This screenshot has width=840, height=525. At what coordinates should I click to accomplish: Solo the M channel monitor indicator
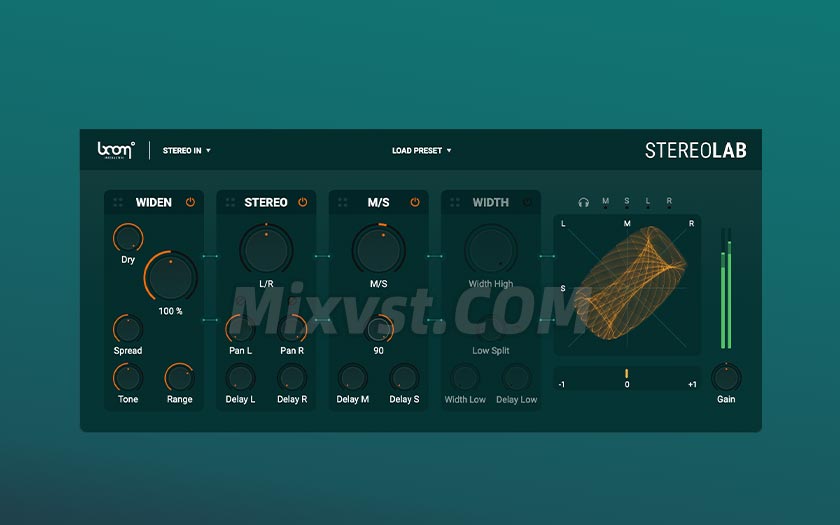click(x=605, y=204)
